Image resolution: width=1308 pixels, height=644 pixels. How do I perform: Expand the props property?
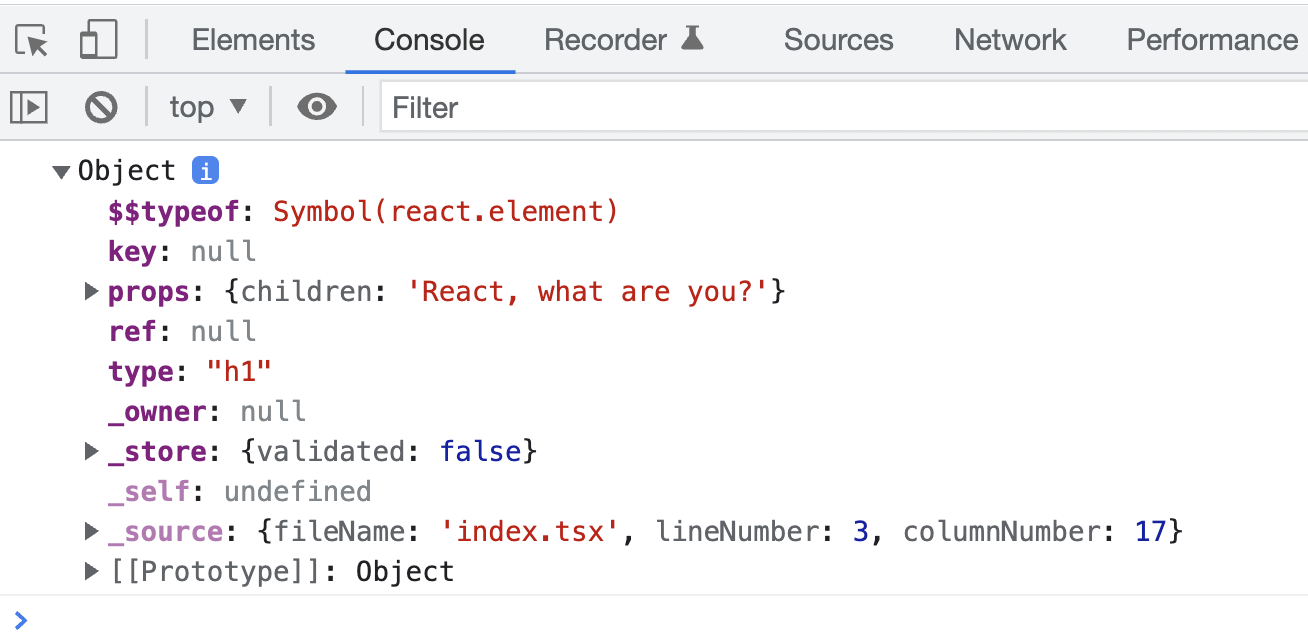click(x=92, y=292)
